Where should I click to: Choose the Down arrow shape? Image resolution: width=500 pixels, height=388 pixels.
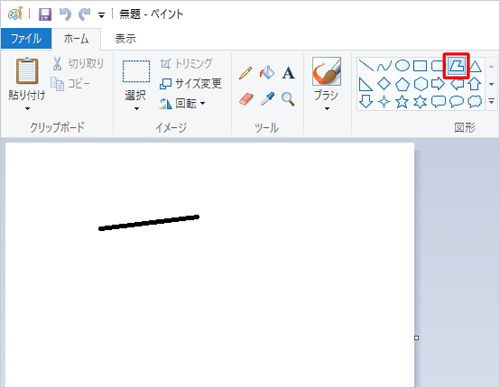[x=366, y=102]
